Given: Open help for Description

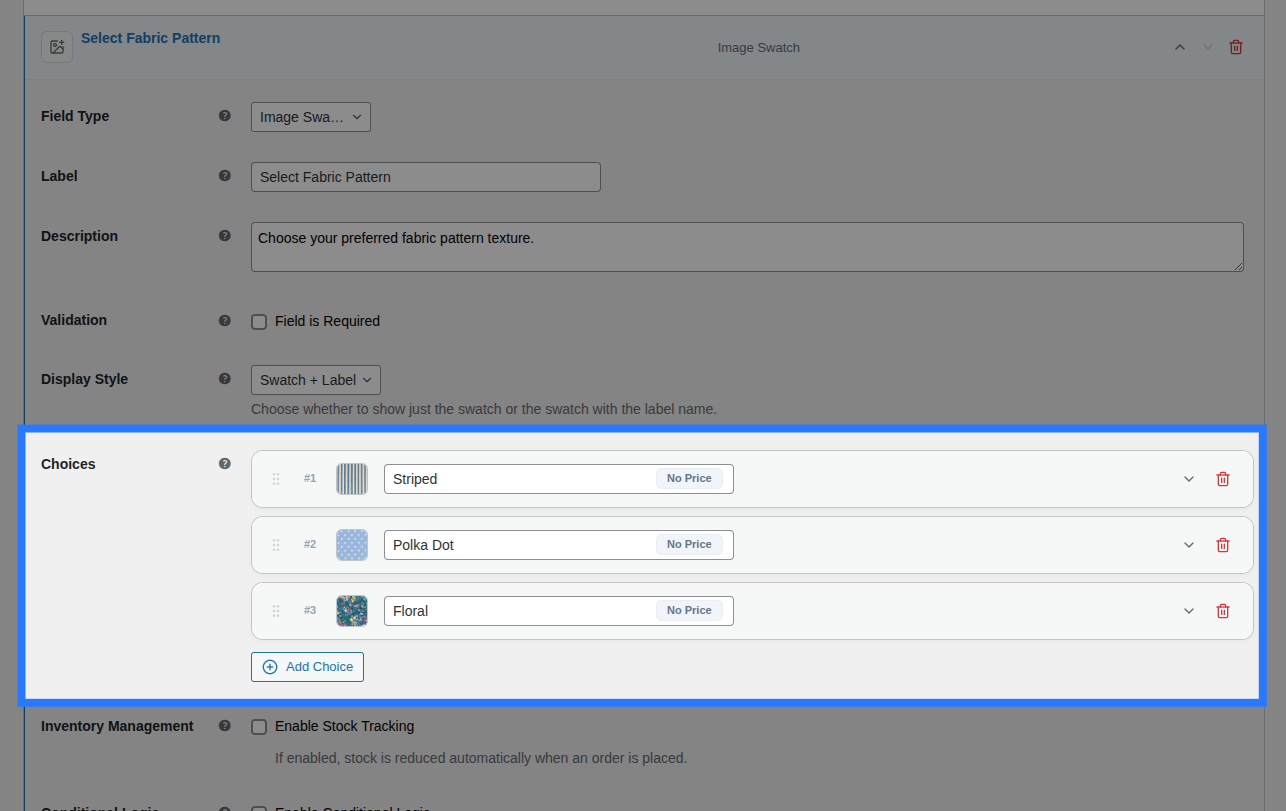Looking at the screenshot, I should [225, 236].
